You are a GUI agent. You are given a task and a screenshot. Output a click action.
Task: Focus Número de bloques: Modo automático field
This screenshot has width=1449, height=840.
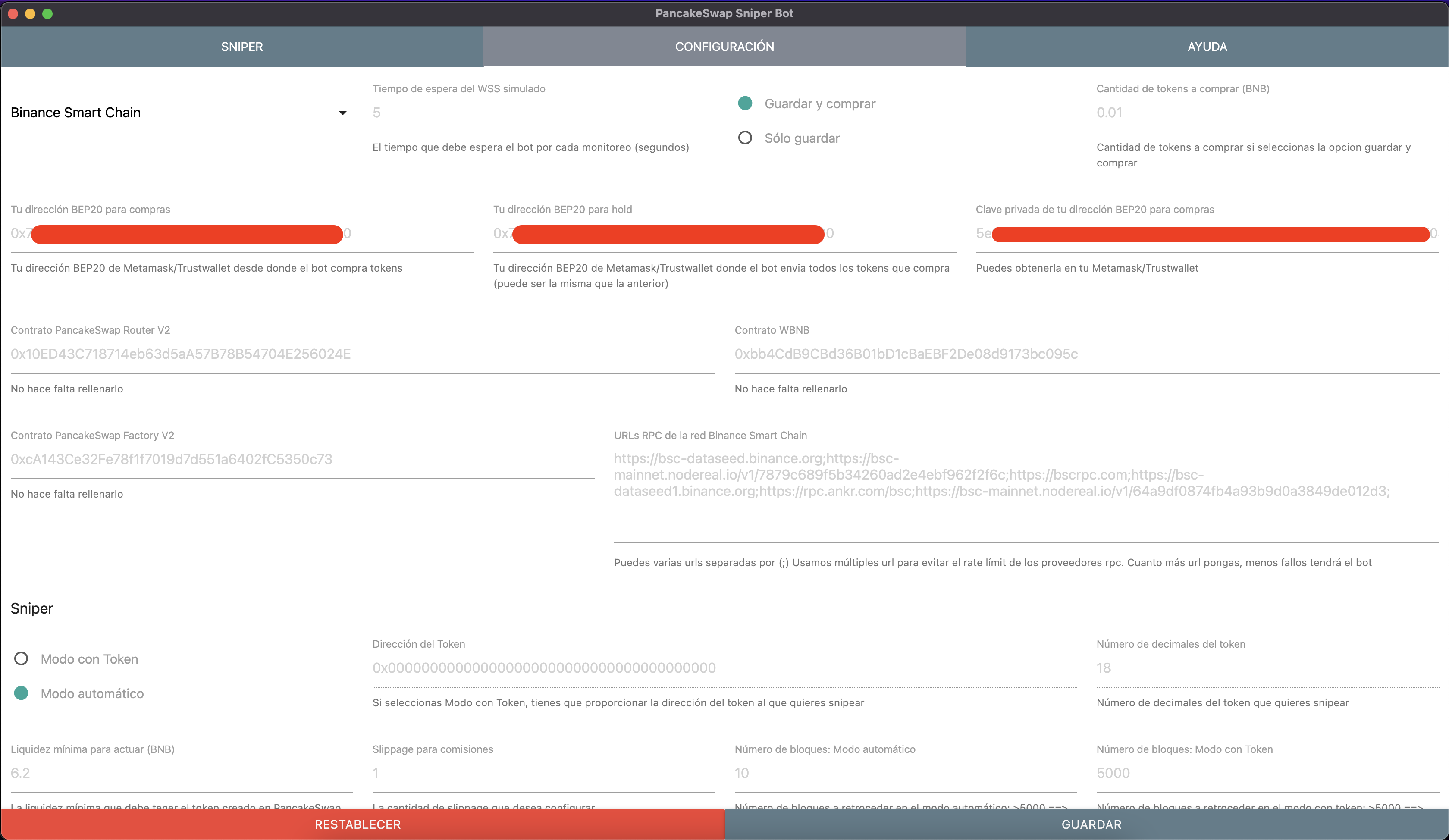(x=906, y=773)
